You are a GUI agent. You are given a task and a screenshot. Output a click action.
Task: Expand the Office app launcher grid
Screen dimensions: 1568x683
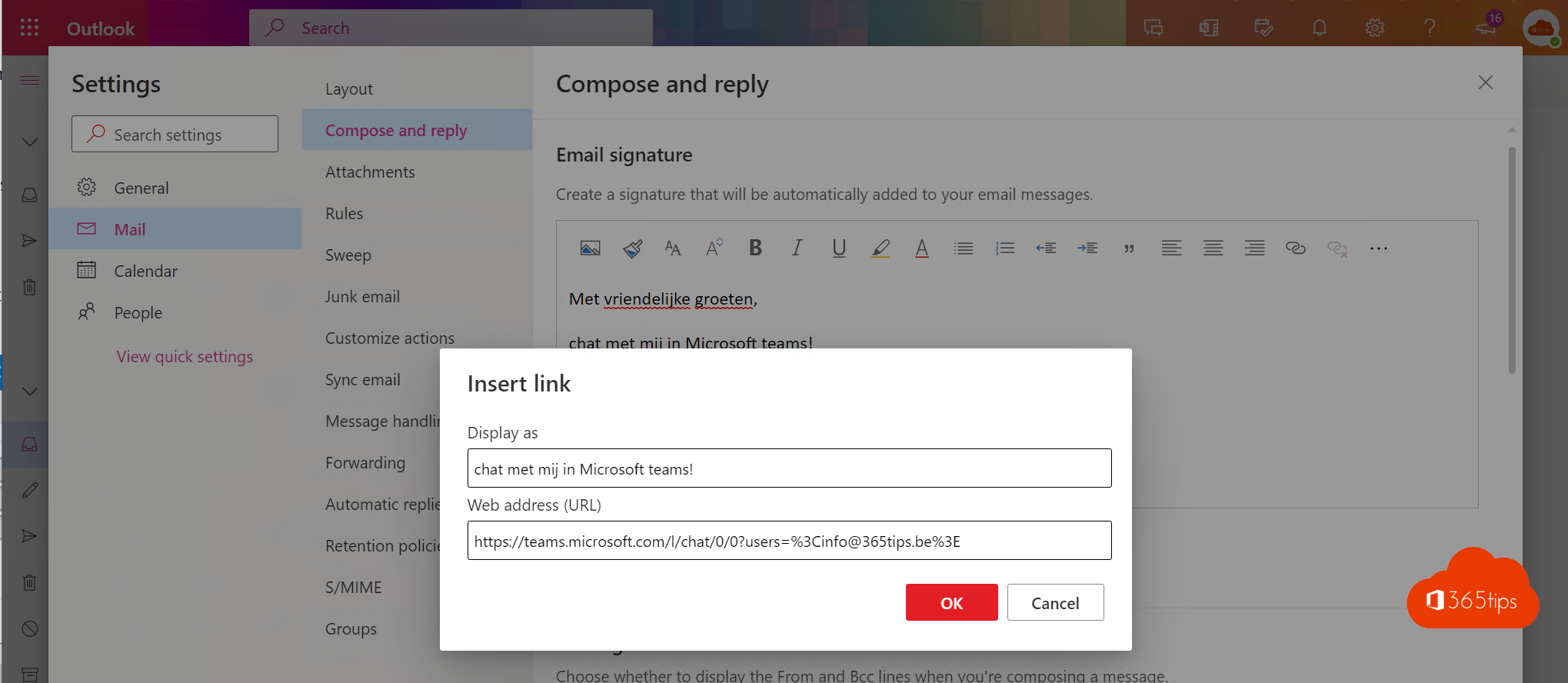[x=29, y=28]
